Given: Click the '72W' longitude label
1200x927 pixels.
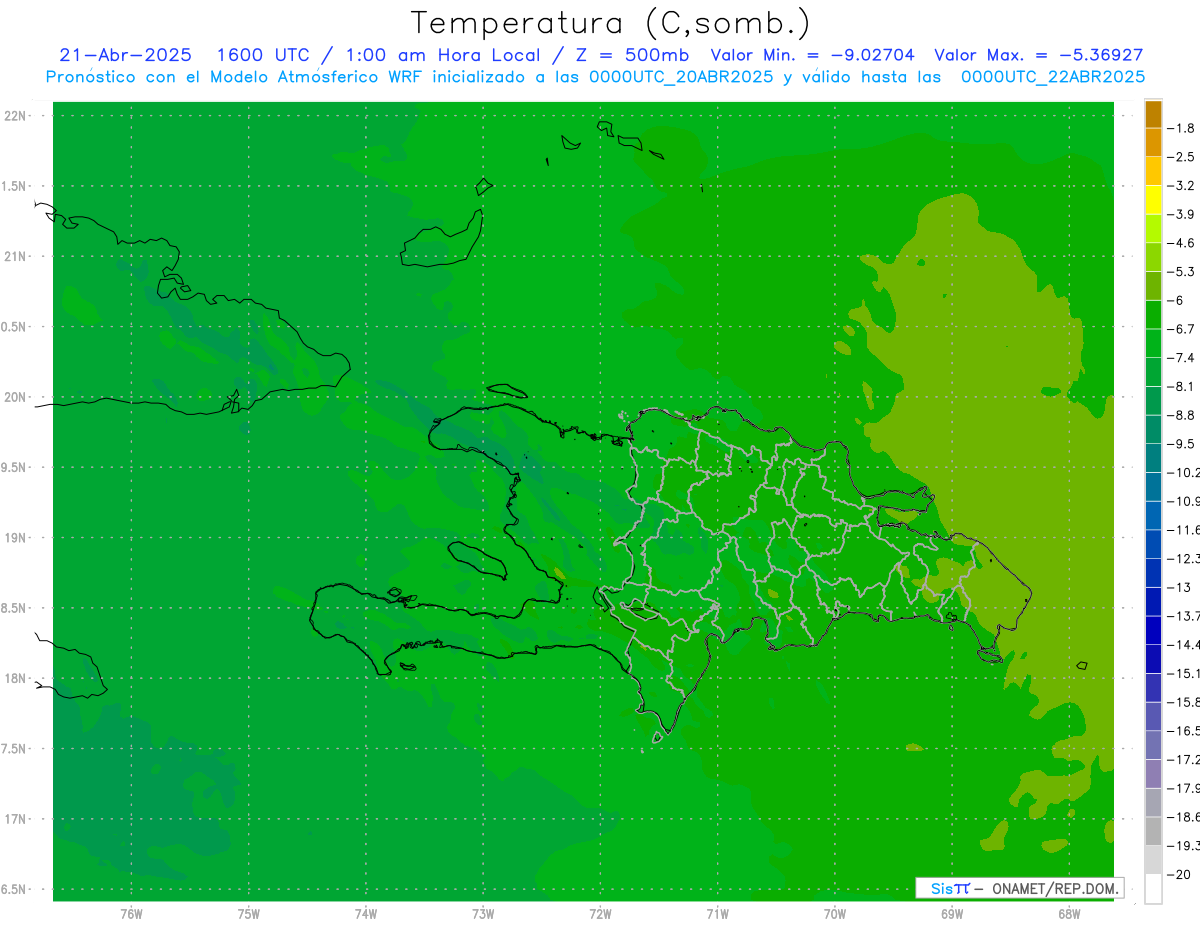Looking at the screenshot, I should click(x=601, y=914).
